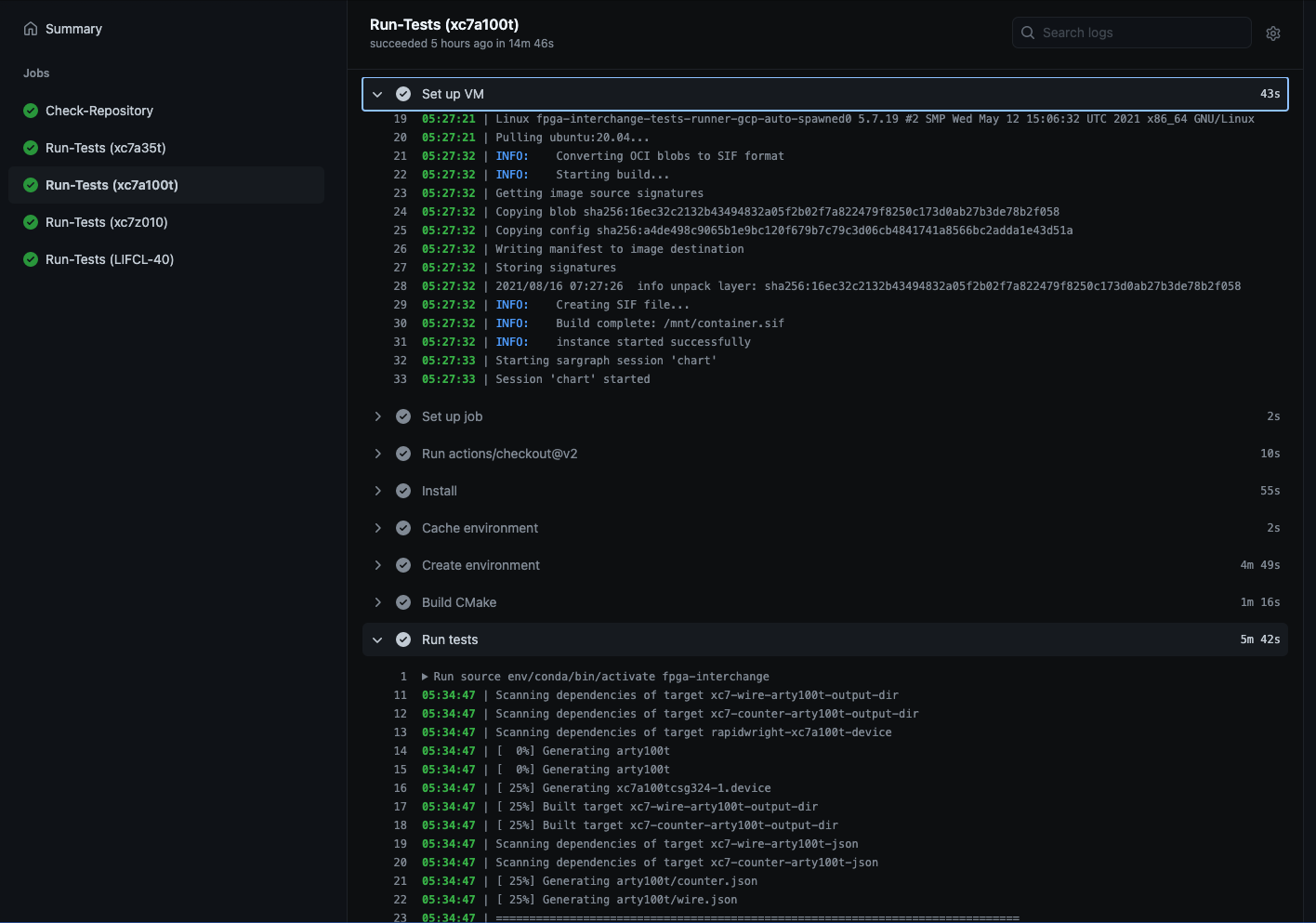This screenshot has width=1316, height=923.
Task: Collapse the Run tests step
Action: click(377, 640)
